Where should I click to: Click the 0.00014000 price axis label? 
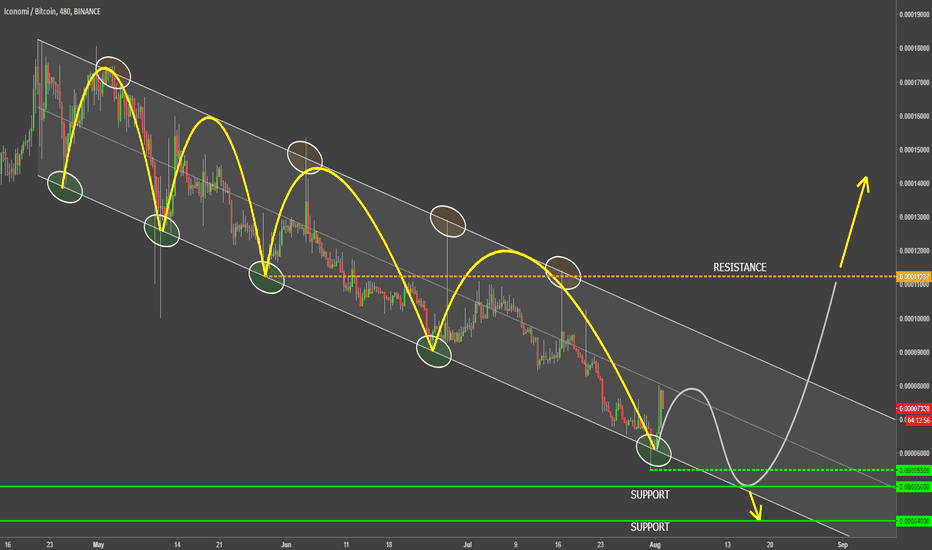(914, 184)
